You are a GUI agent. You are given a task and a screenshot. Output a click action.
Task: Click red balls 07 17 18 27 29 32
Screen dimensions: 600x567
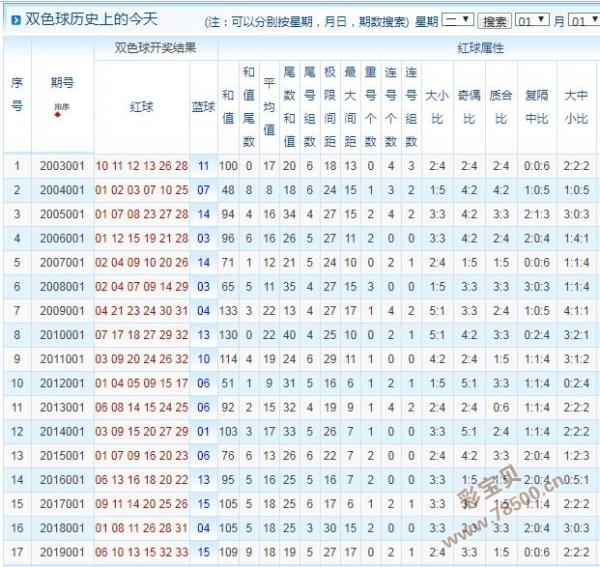pos(142,335)
